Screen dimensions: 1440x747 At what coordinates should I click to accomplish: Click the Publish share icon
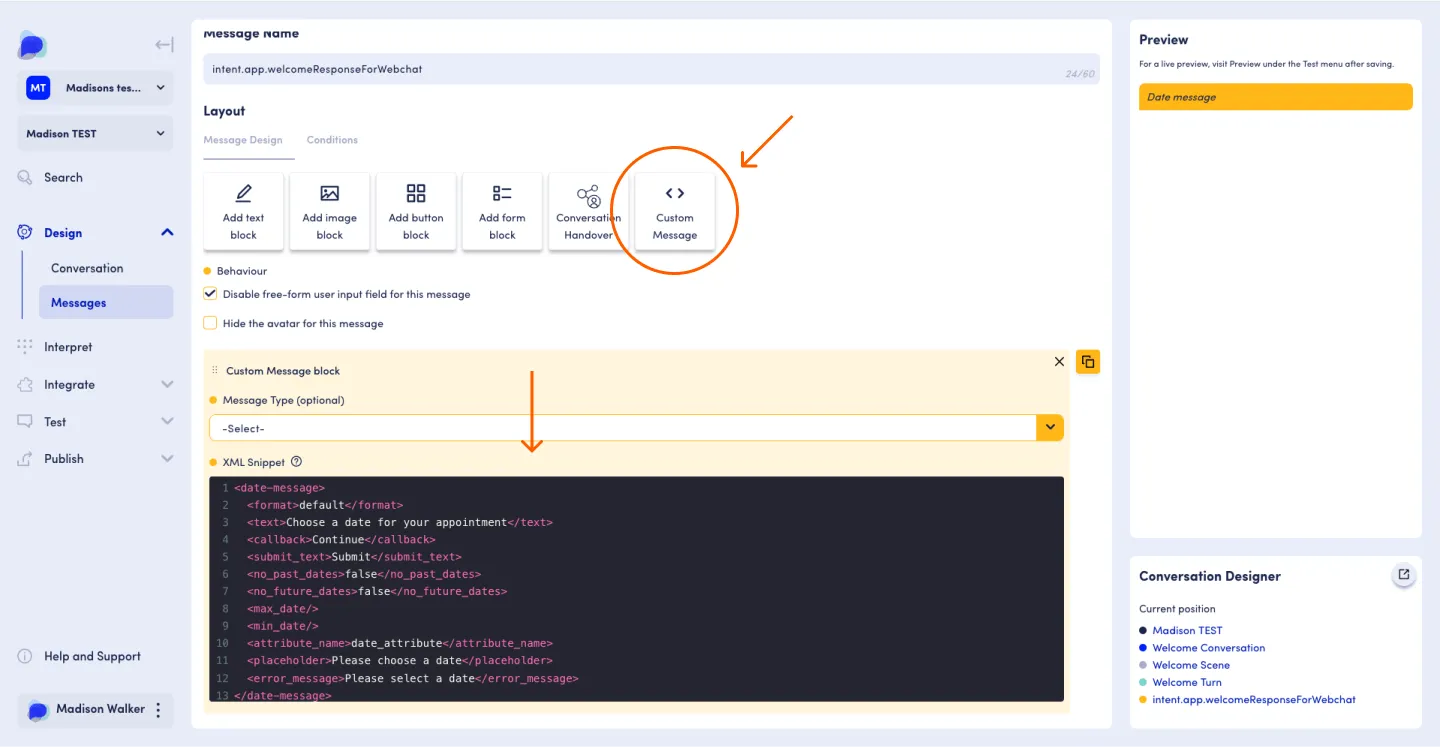coord(25,459)
